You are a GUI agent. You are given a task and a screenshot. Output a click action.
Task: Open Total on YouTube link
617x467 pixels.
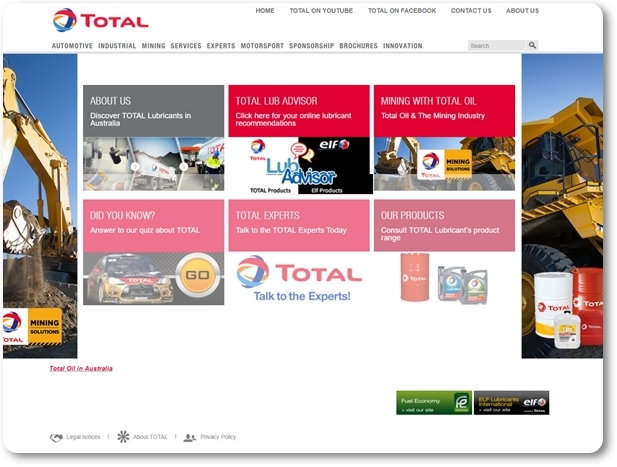coord(321,11)
